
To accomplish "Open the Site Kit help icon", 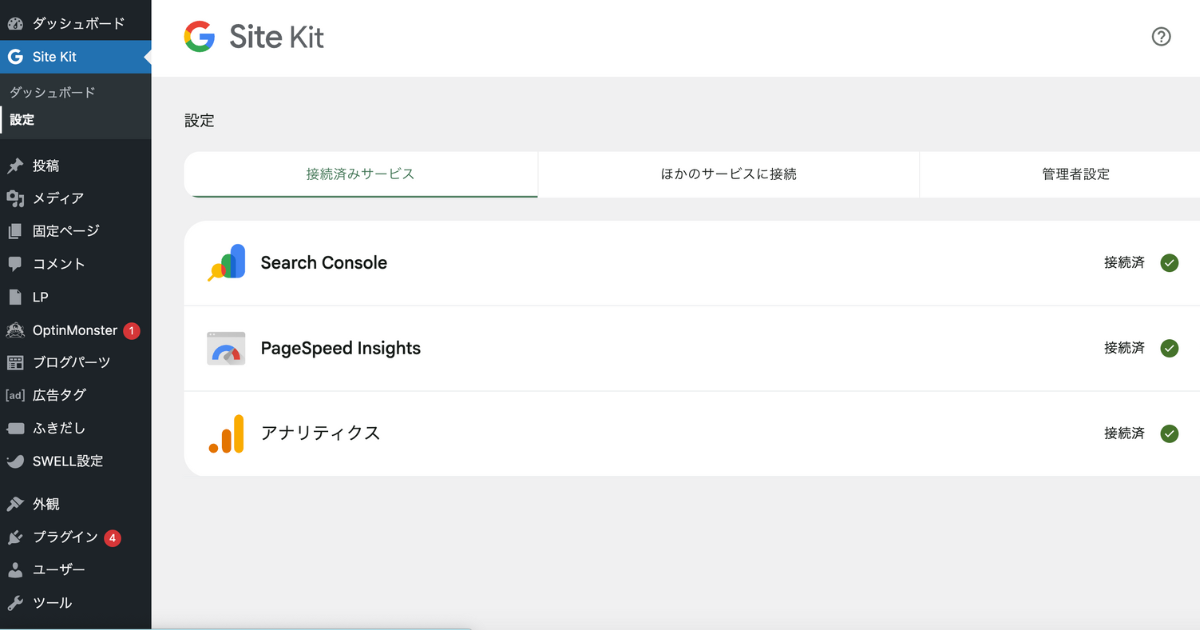I will (x=1161, y=37).
